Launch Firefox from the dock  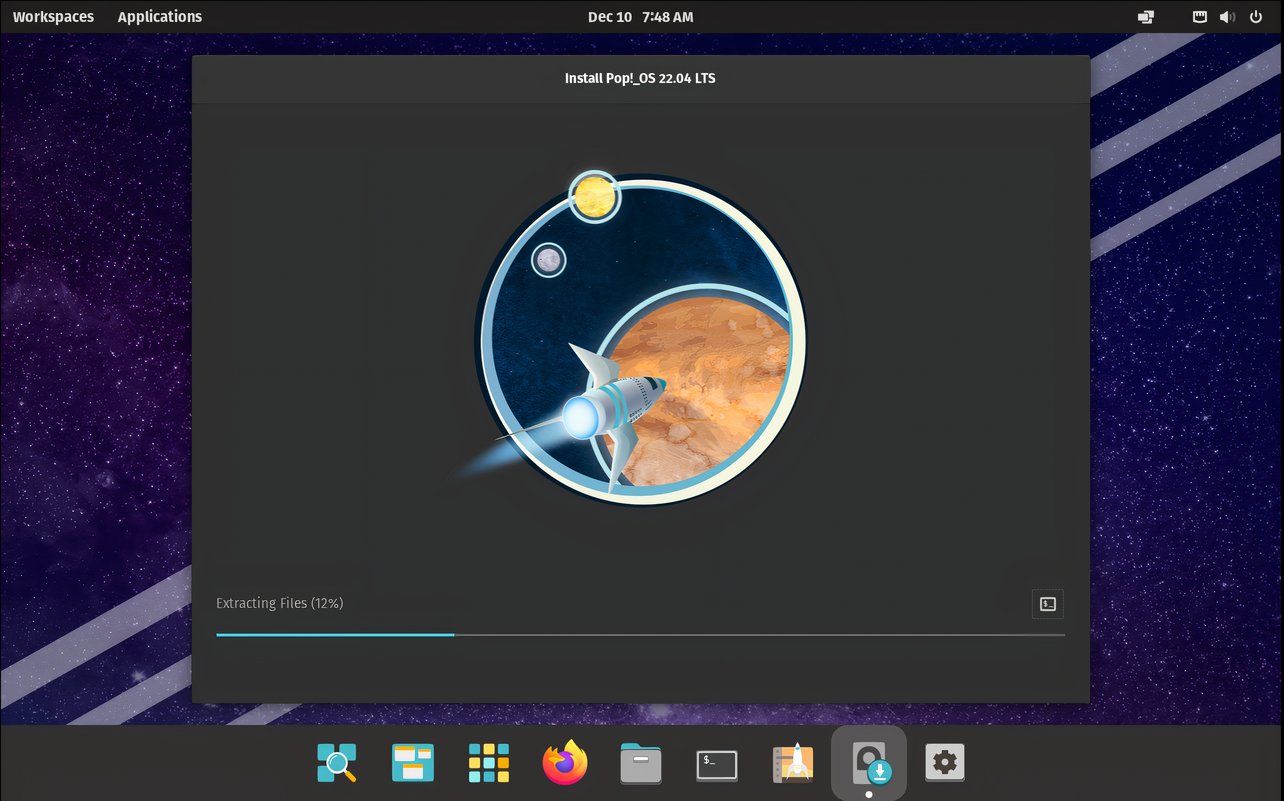[564, 761]
